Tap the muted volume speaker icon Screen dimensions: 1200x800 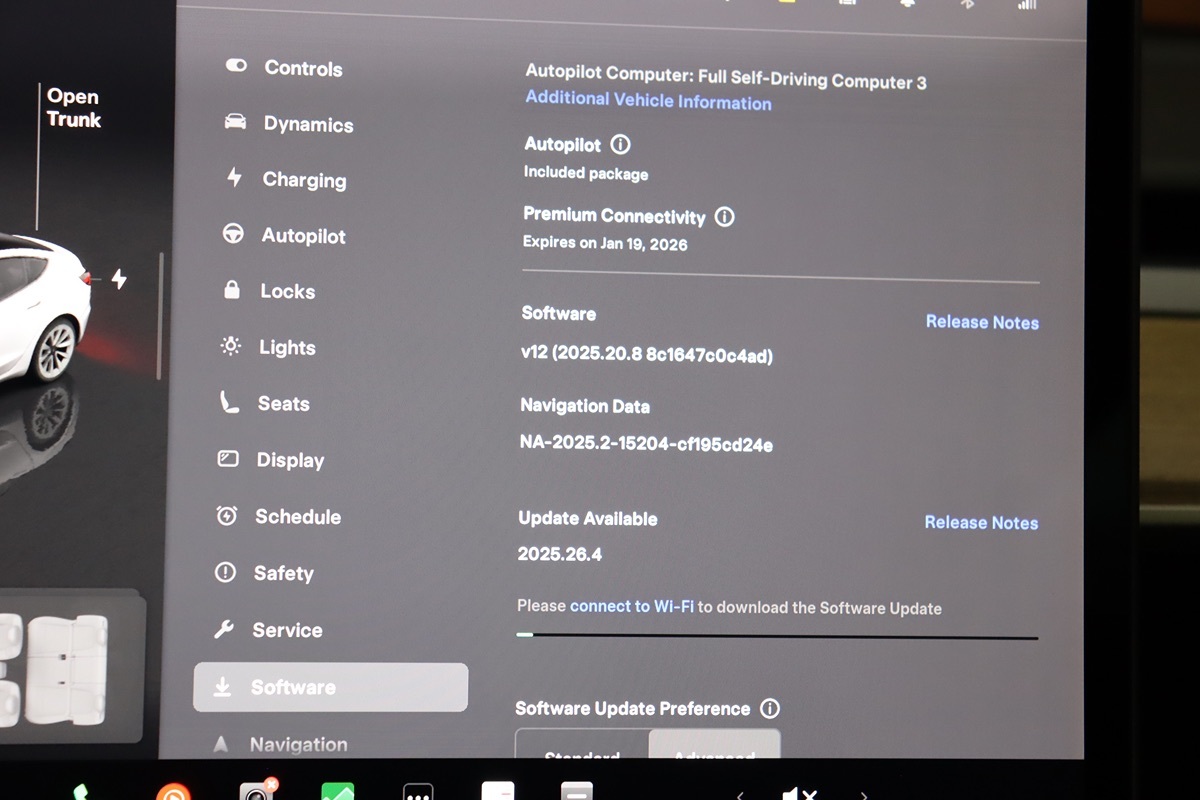click(798, 793)
